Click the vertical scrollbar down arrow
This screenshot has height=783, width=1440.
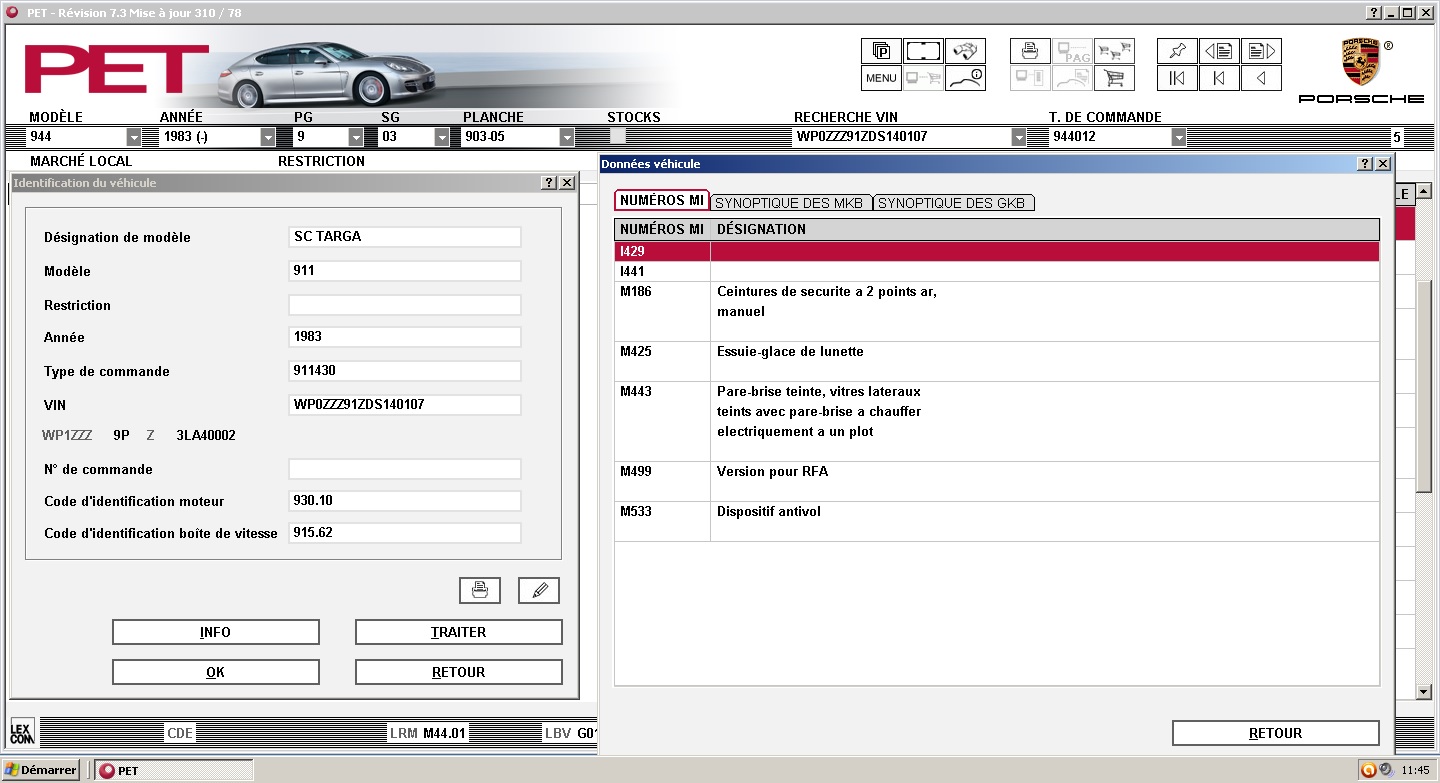click(1425, 691)
